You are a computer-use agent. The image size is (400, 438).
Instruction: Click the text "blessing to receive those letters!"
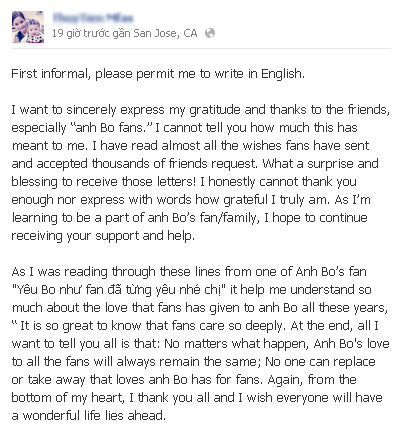point(104,182)
